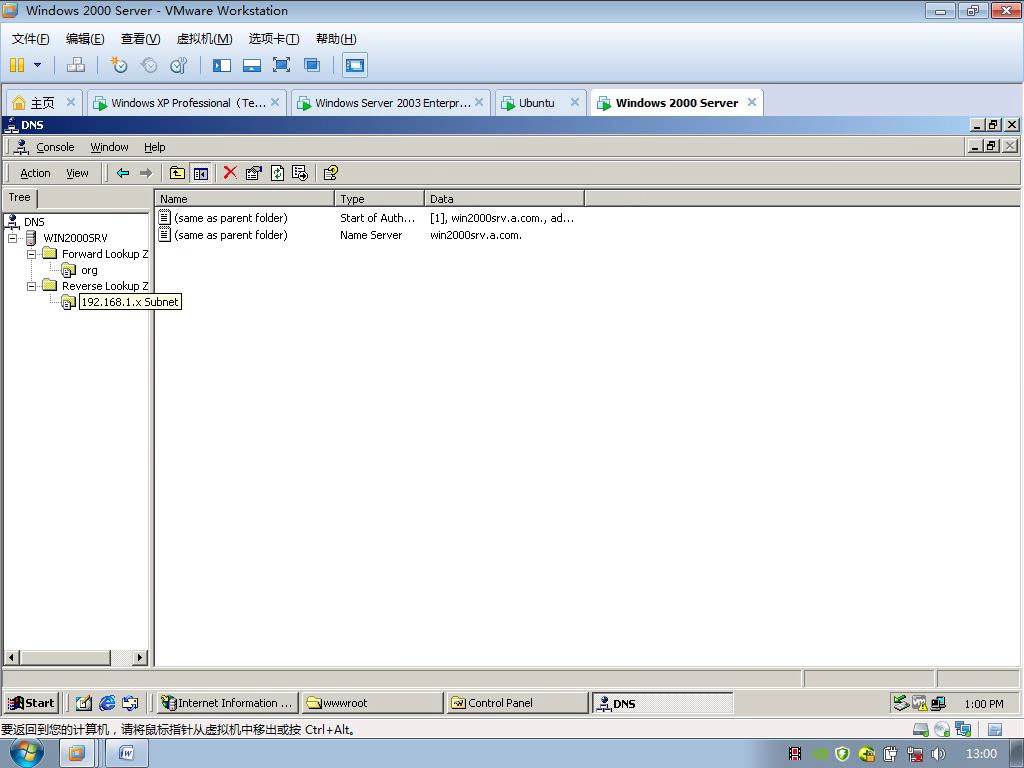This screenshot has width=1024, height=768.
Task: Switch to wwwroot taskbar button
Action: tap(372, 703)
